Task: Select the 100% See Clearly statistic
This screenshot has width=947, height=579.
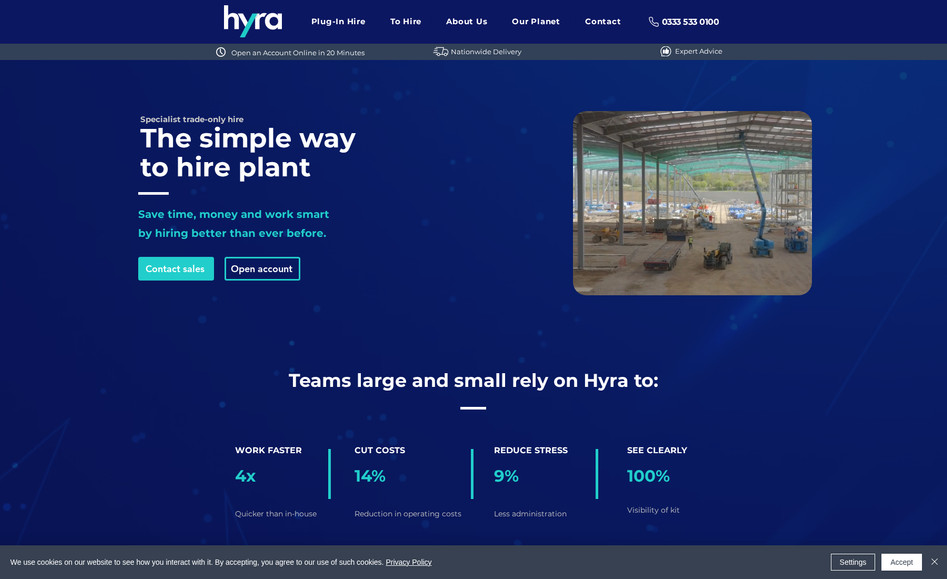Action: tap(648, 476)
